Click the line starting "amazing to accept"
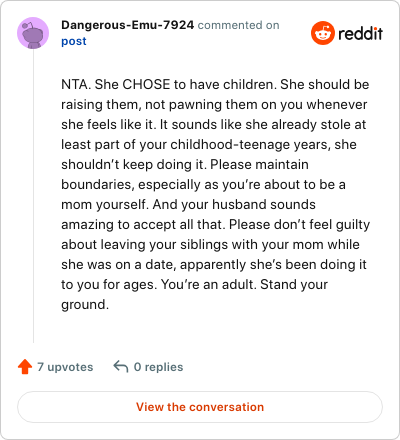 coord(215,225)
